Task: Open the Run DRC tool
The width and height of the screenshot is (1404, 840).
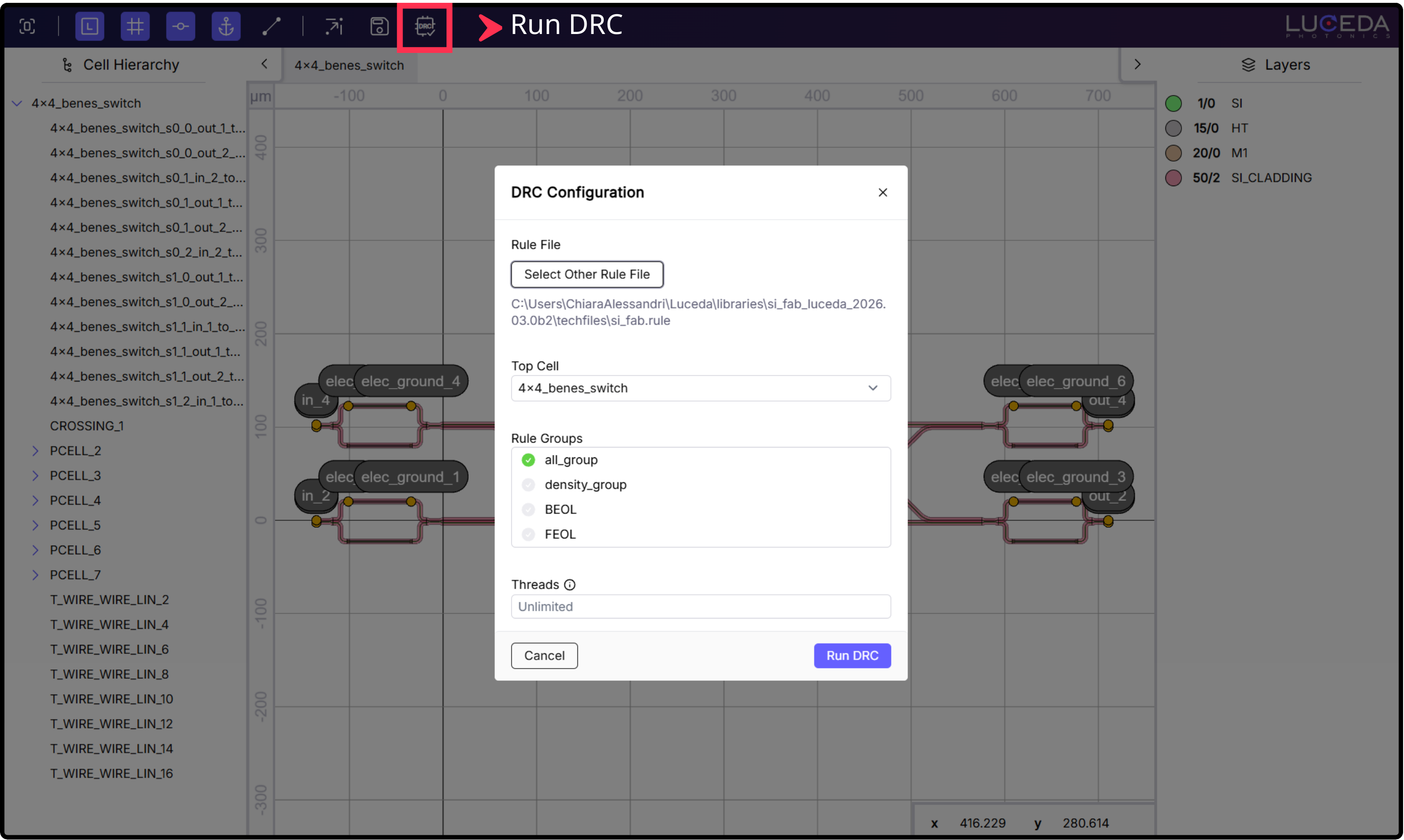Action: click(424, 26)
